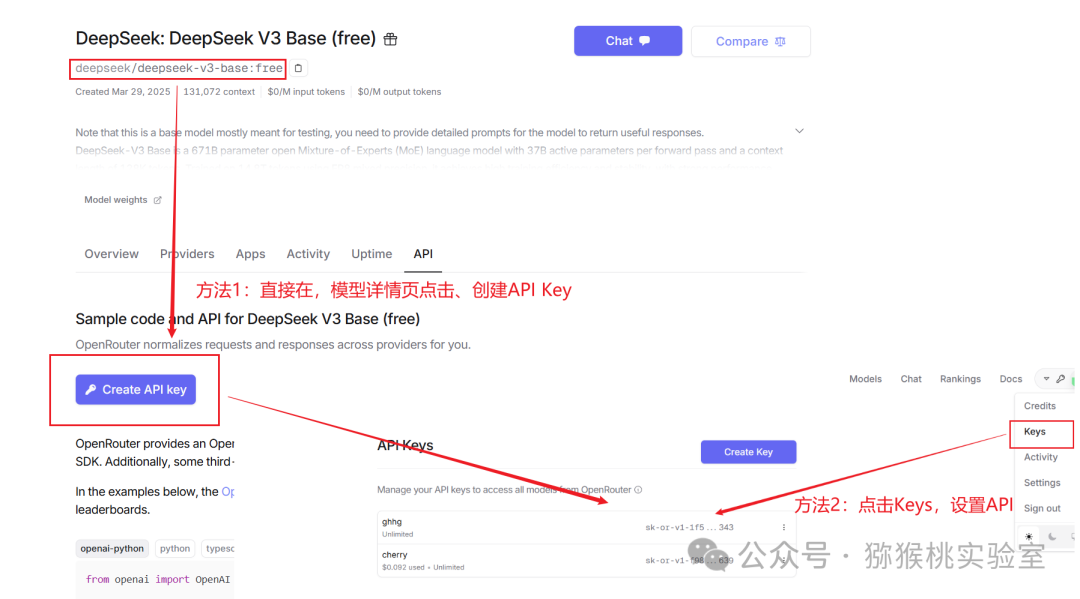Viewport: 1080px width, 599px height.
Task: Start a conversation with the Chat button
Action: (627, 41)
